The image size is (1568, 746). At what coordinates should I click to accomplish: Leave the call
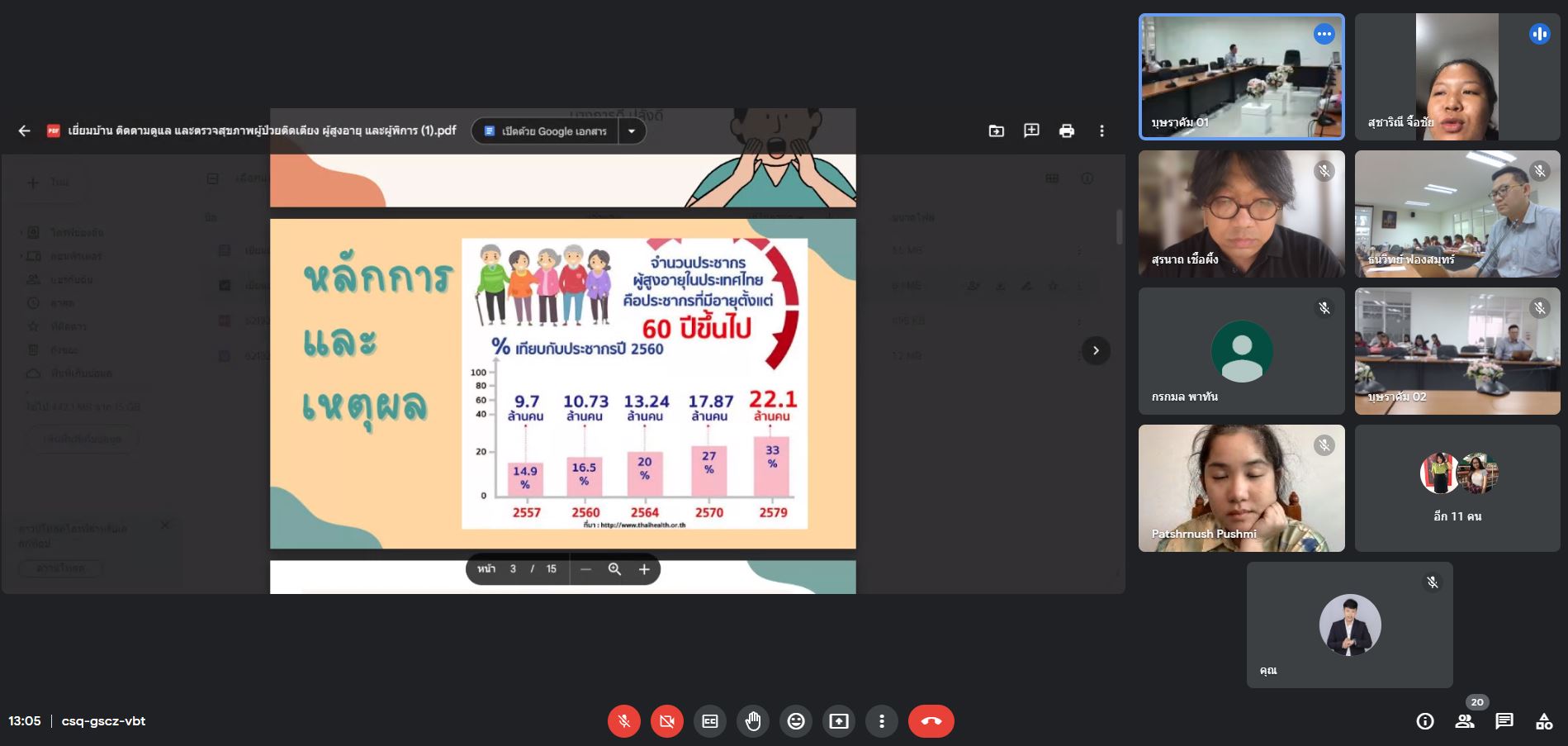pyautogui.click(x=931, y=721)
